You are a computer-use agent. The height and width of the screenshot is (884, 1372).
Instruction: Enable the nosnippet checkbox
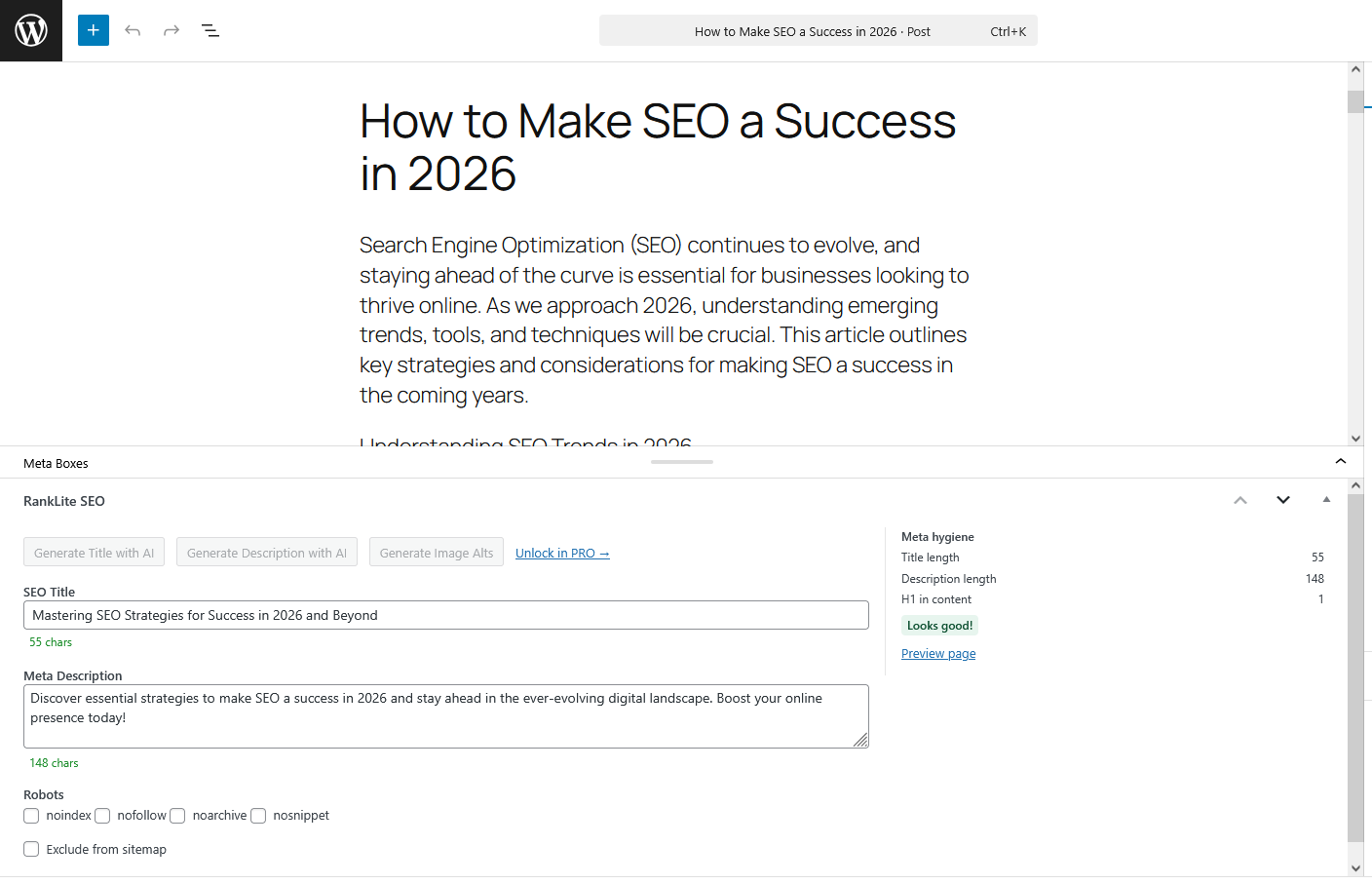[258, 816]
